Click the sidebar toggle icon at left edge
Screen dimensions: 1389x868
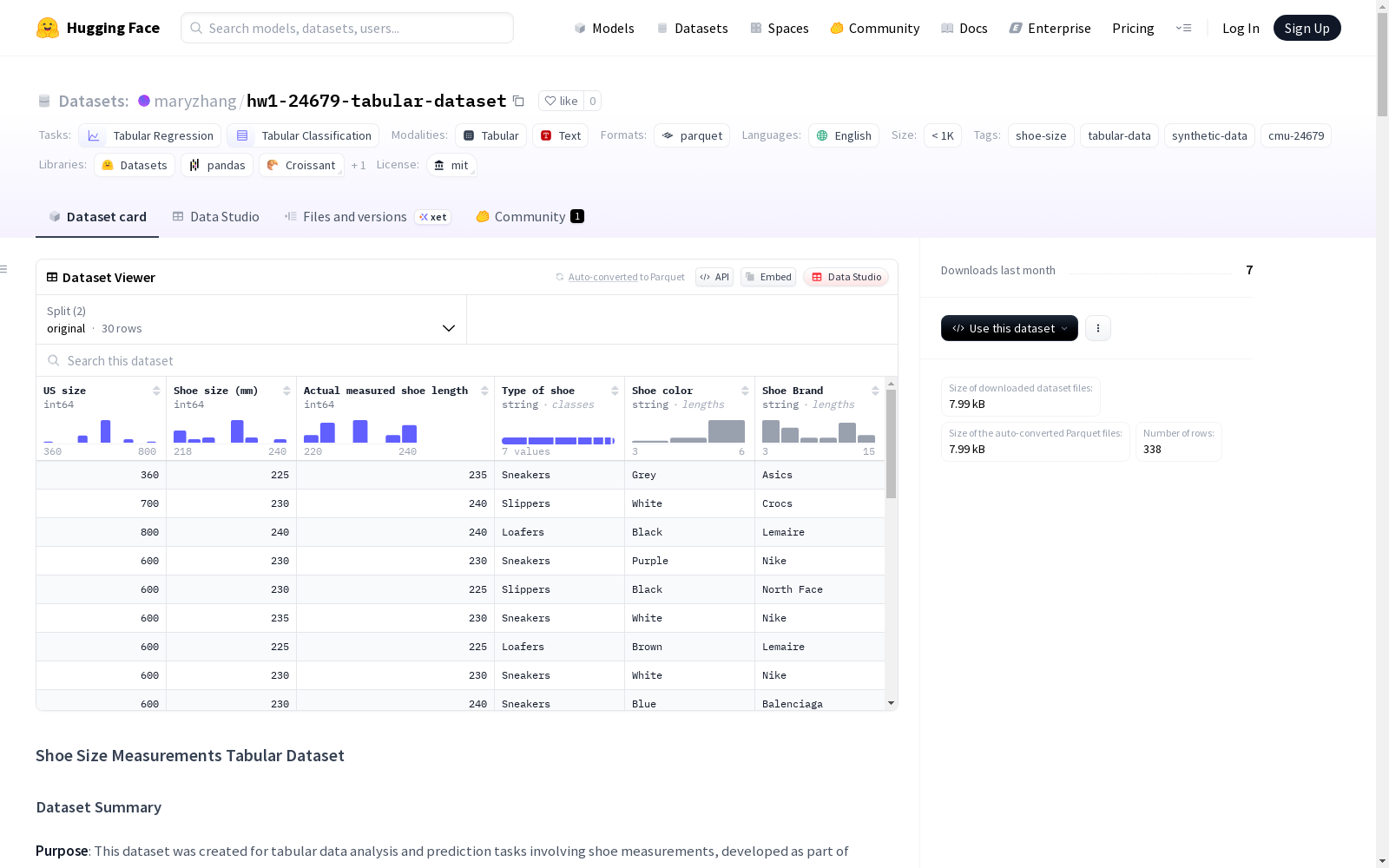pyautogui.click(x=3, y=269)
